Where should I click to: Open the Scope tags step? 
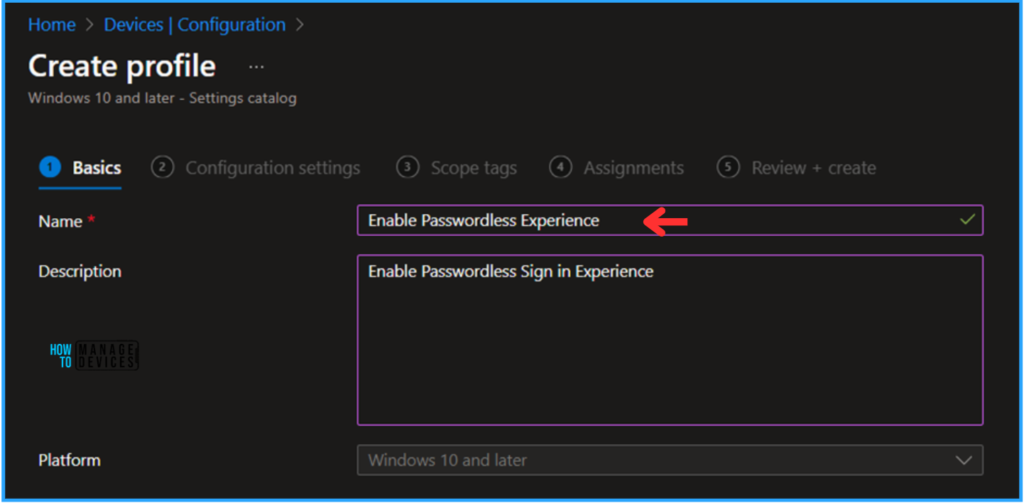point(457,168)
